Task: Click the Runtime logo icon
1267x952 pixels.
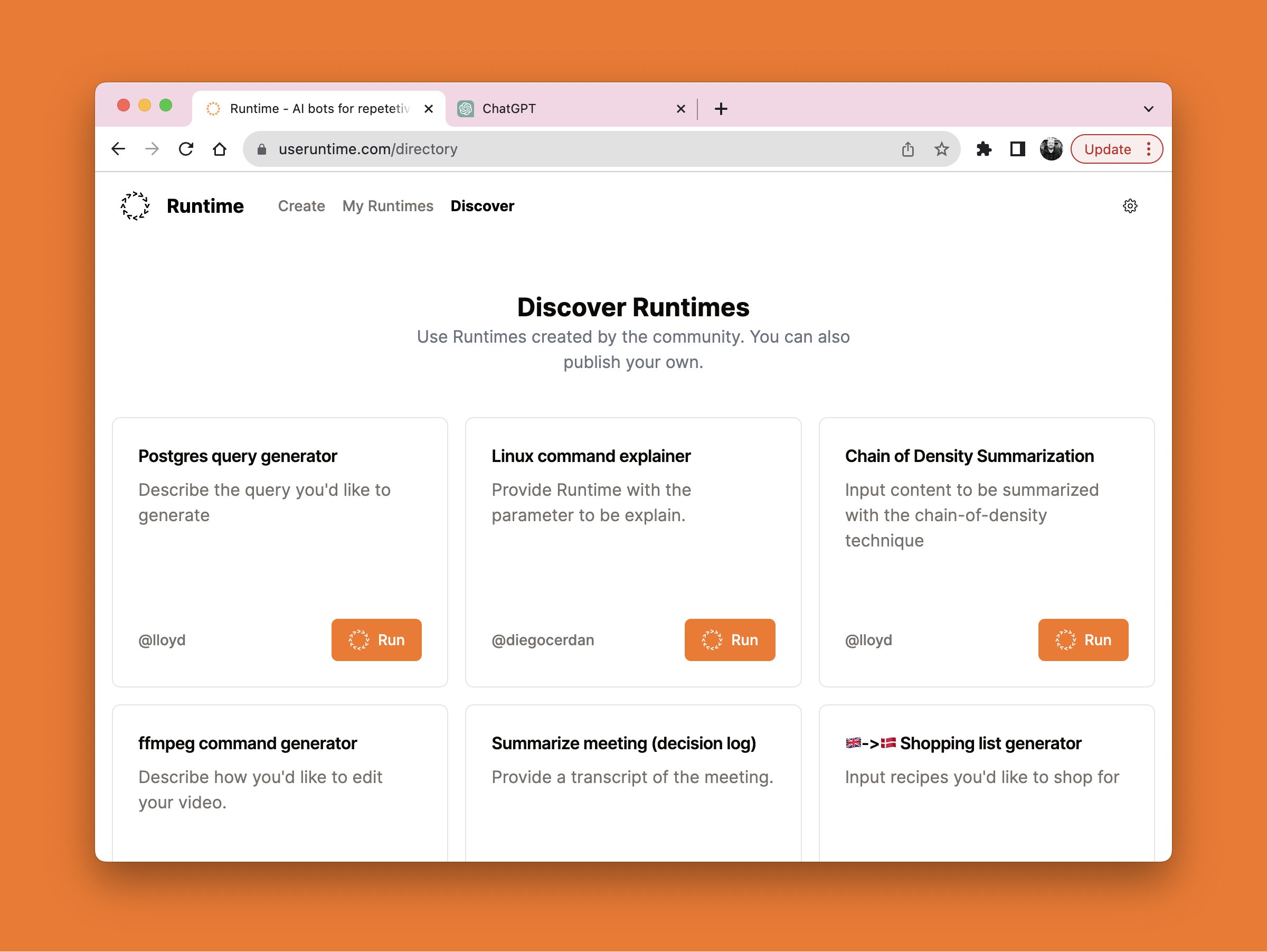Action: 135,206
